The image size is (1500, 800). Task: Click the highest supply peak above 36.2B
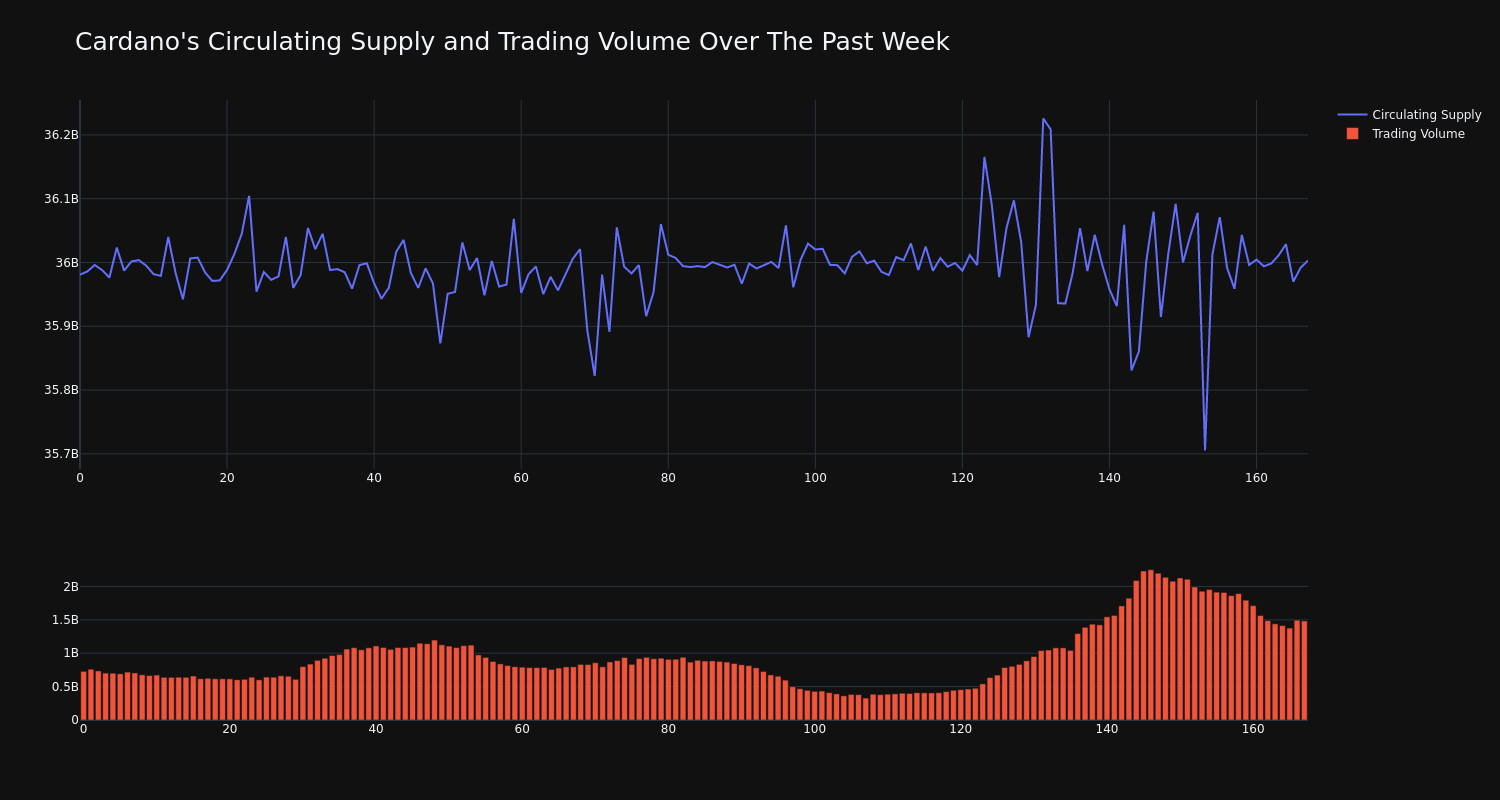(1043, 119)
